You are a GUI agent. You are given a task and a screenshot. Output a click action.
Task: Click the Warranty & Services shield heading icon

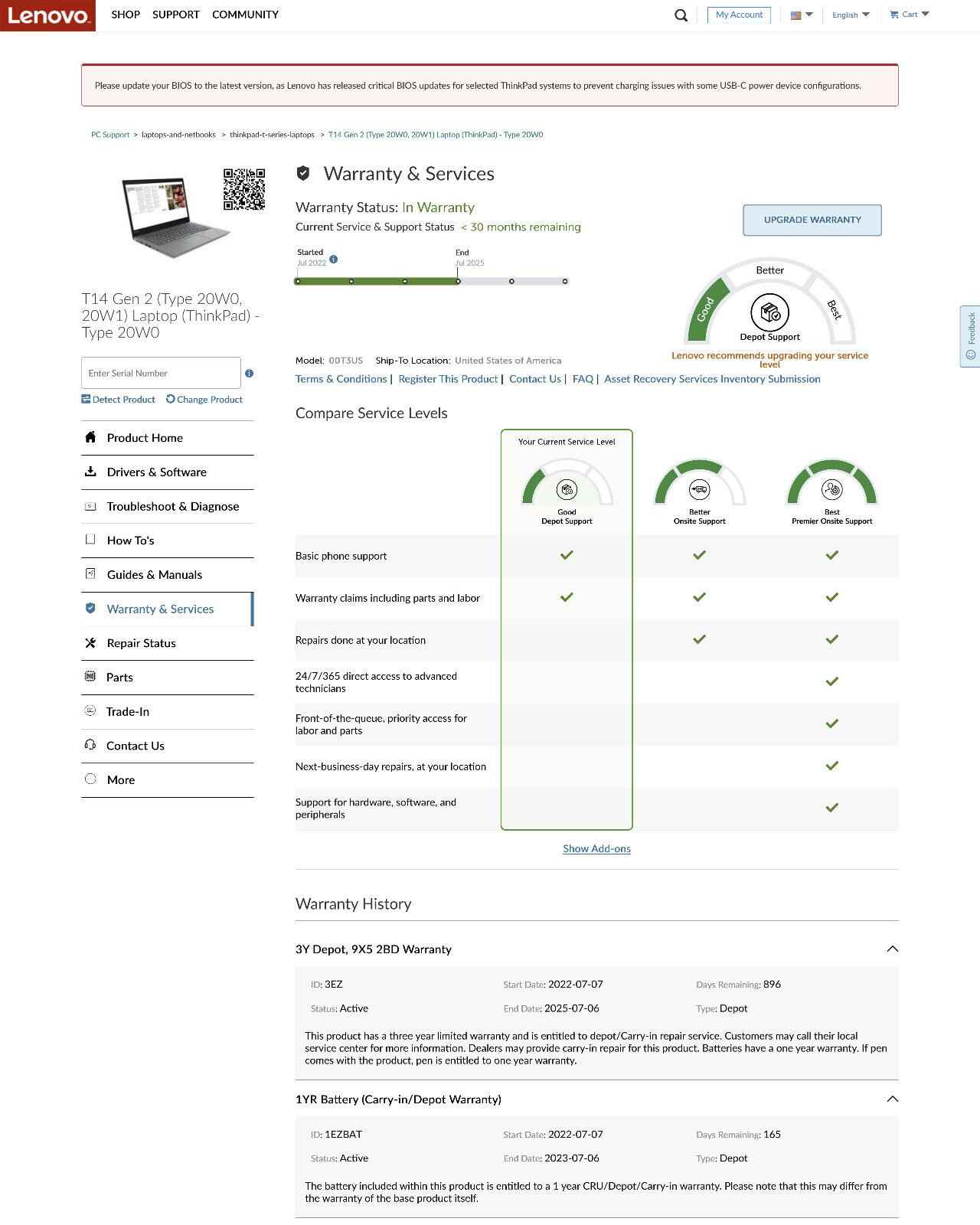303,173
